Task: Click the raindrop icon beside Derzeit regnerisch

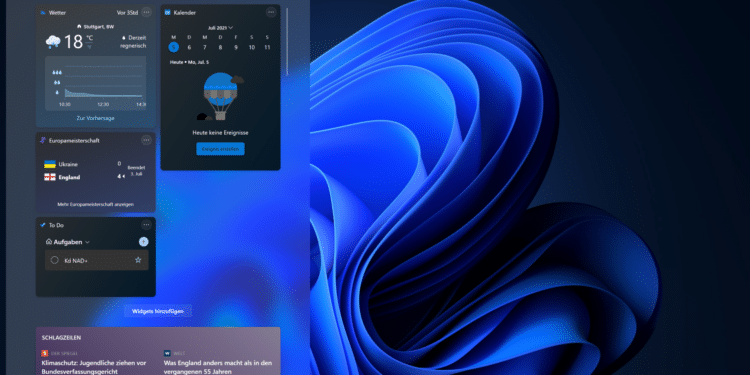Action: [124, 37]
